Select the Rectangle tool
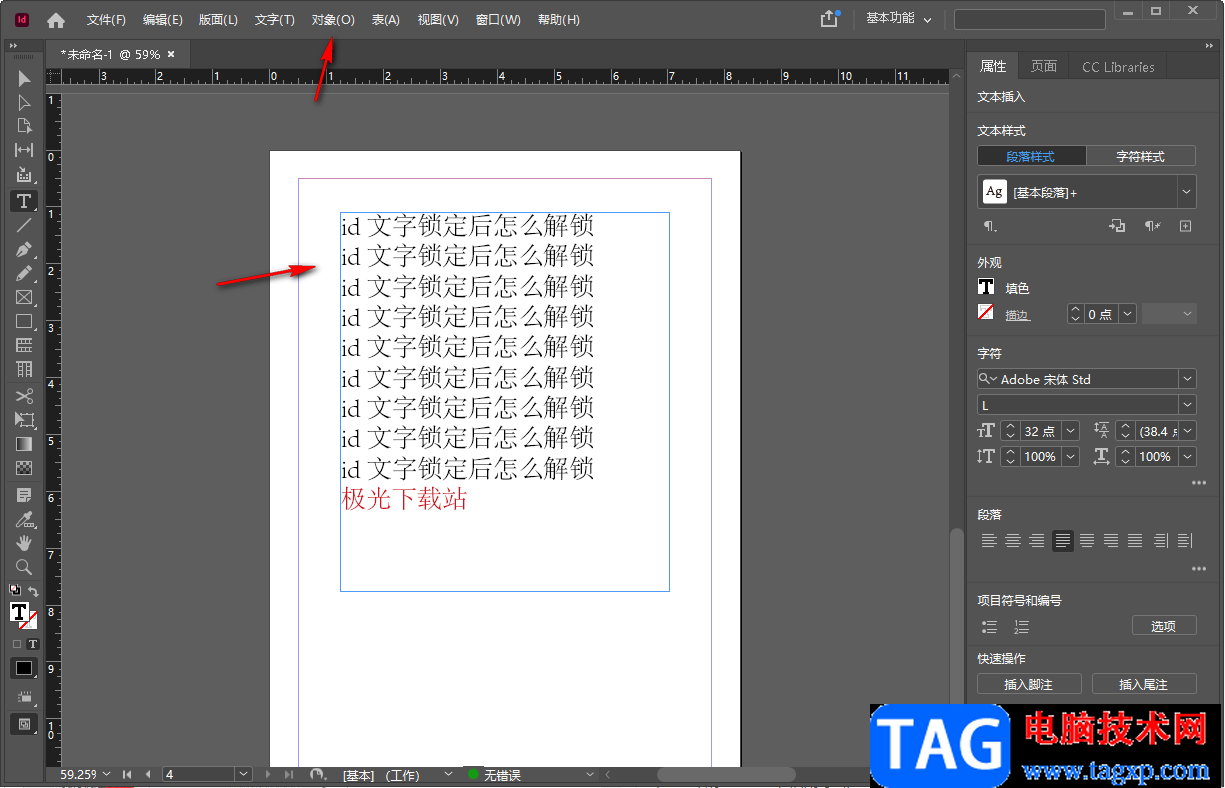1225x788 pixels. [x=24, y=321]
